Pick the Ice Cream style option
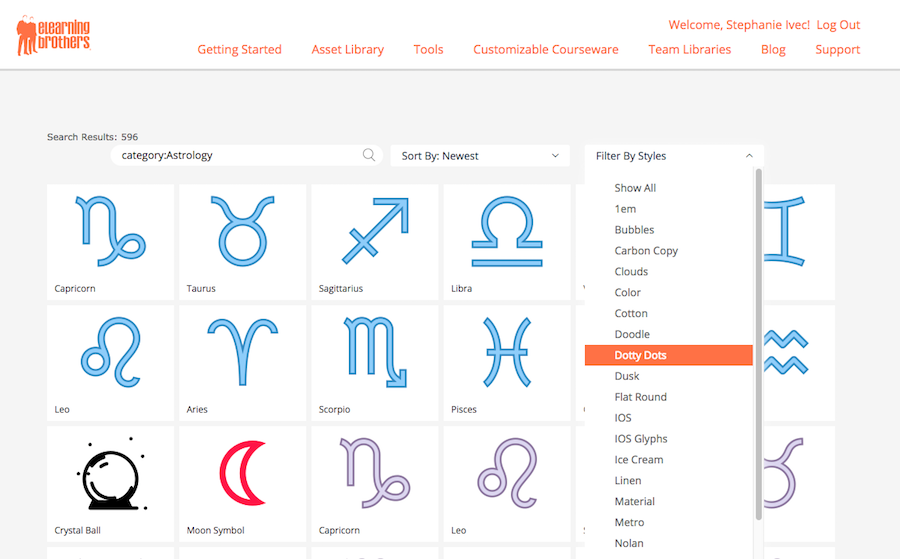Viewport: 900px width, 559px height. [638, 460]
